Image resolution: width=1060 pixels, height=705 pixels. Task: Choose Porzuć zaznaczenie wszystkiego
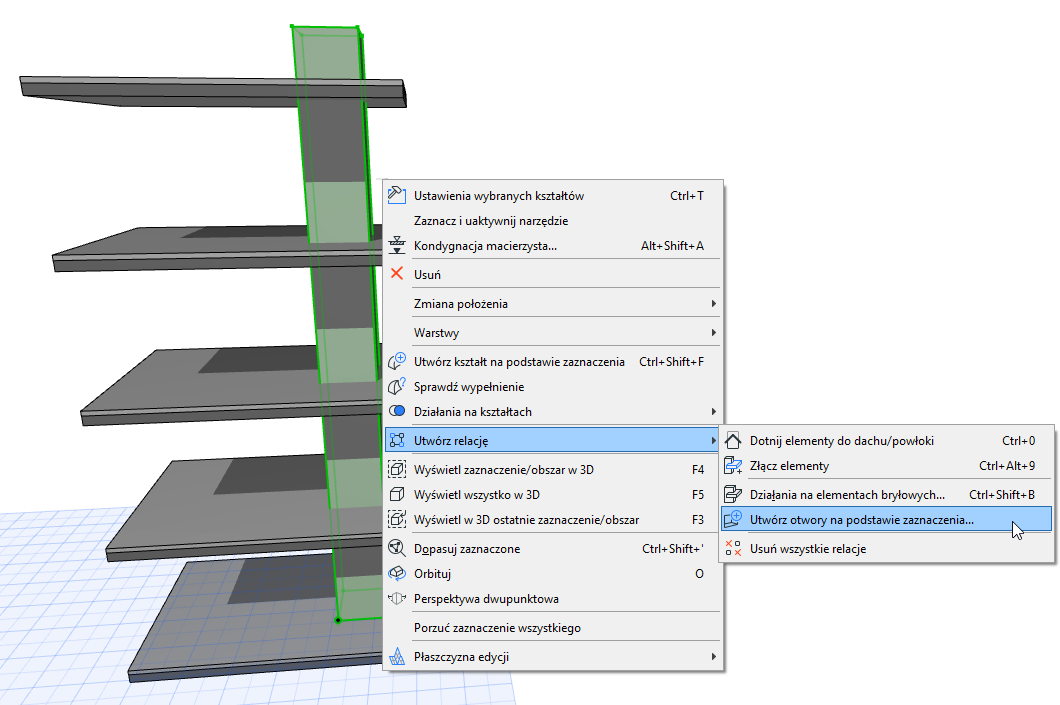(x=552, y=627)
